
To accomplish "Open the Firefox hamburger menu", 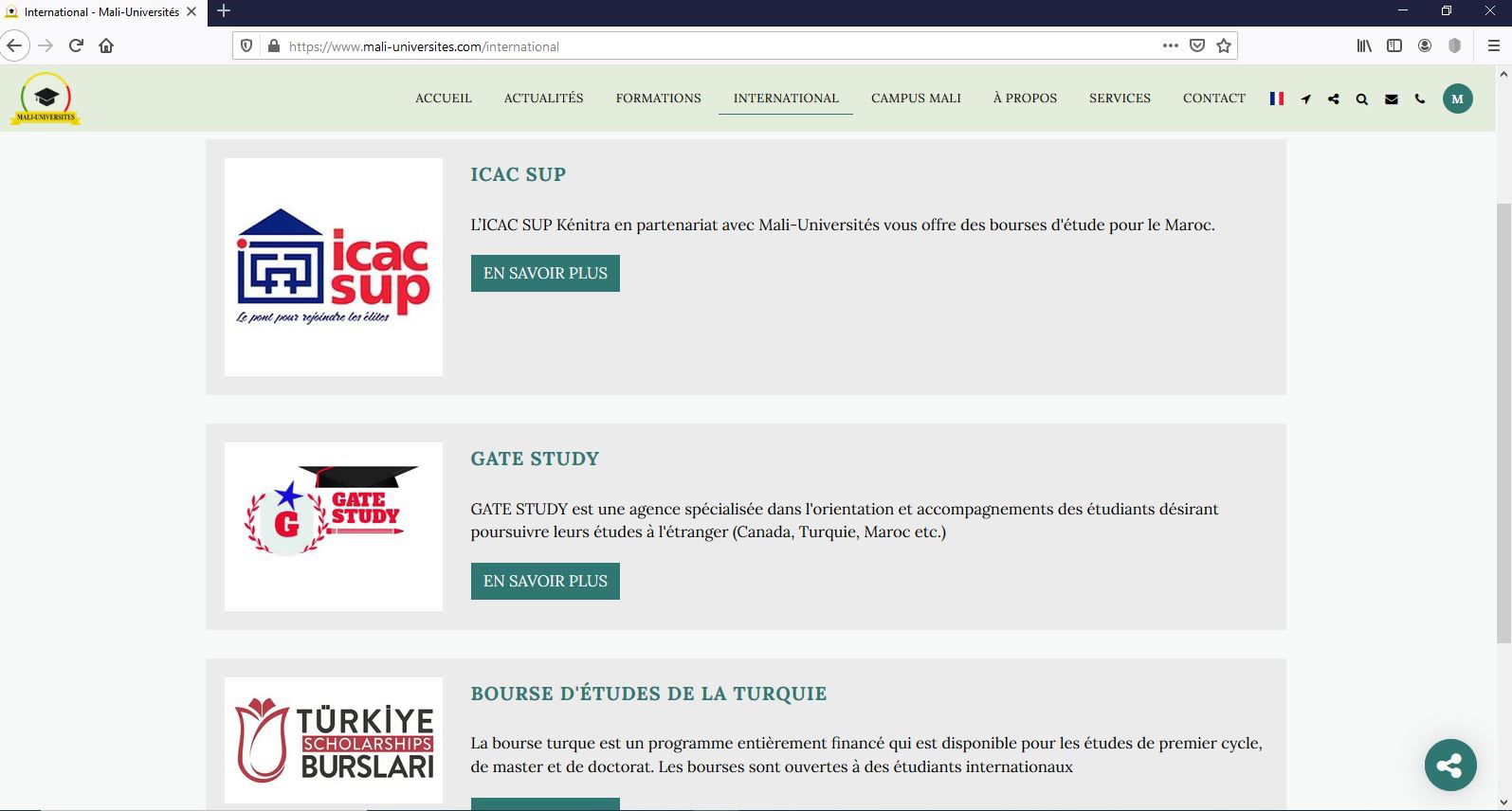I will coord(1493,45).
